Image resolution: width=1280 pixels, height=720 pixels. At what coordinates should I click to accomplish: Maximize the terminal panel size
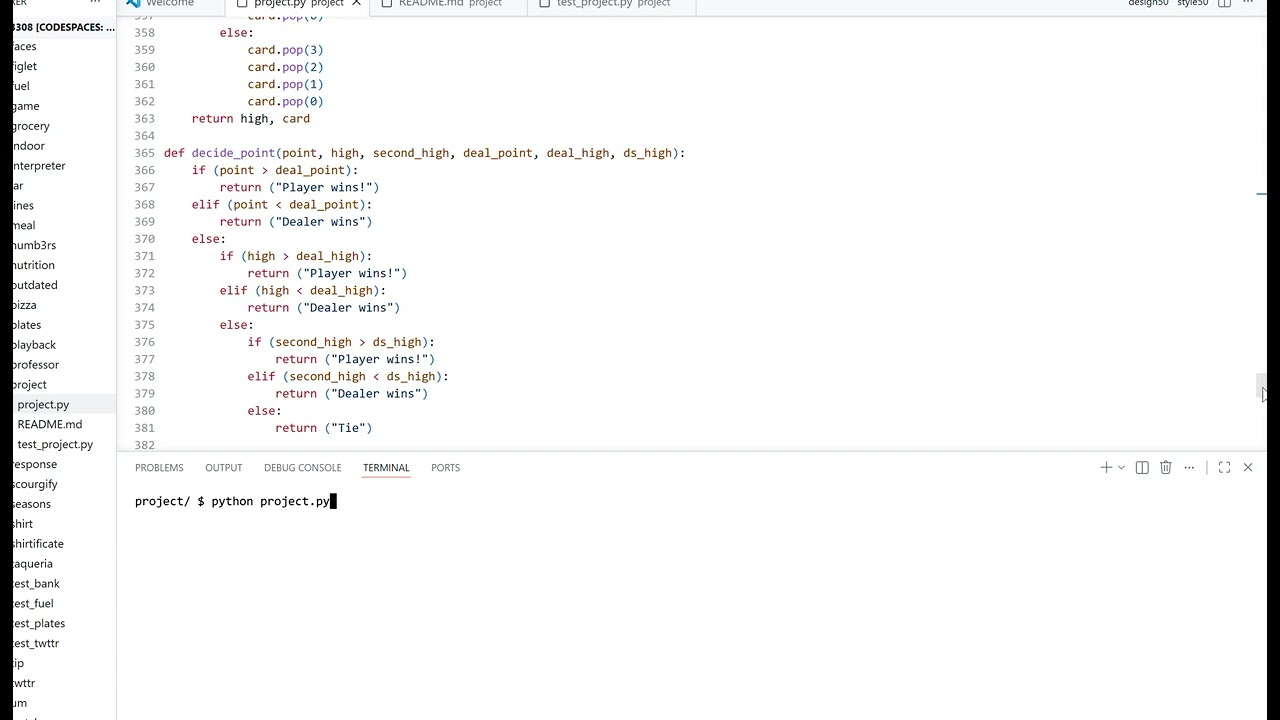(1224, 467)
